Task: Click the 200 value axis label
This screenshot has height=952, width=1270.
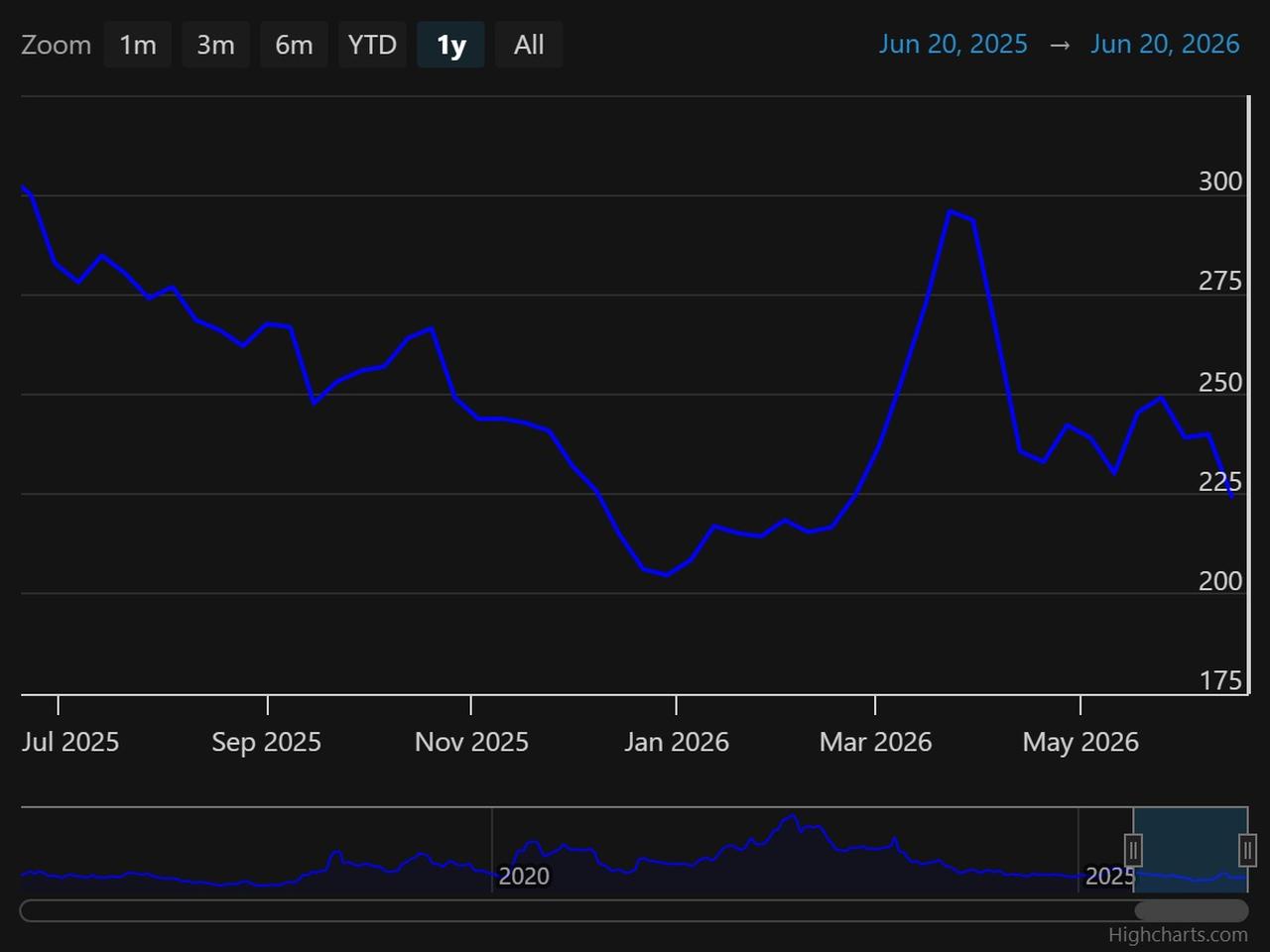Action: (1220, 581)
